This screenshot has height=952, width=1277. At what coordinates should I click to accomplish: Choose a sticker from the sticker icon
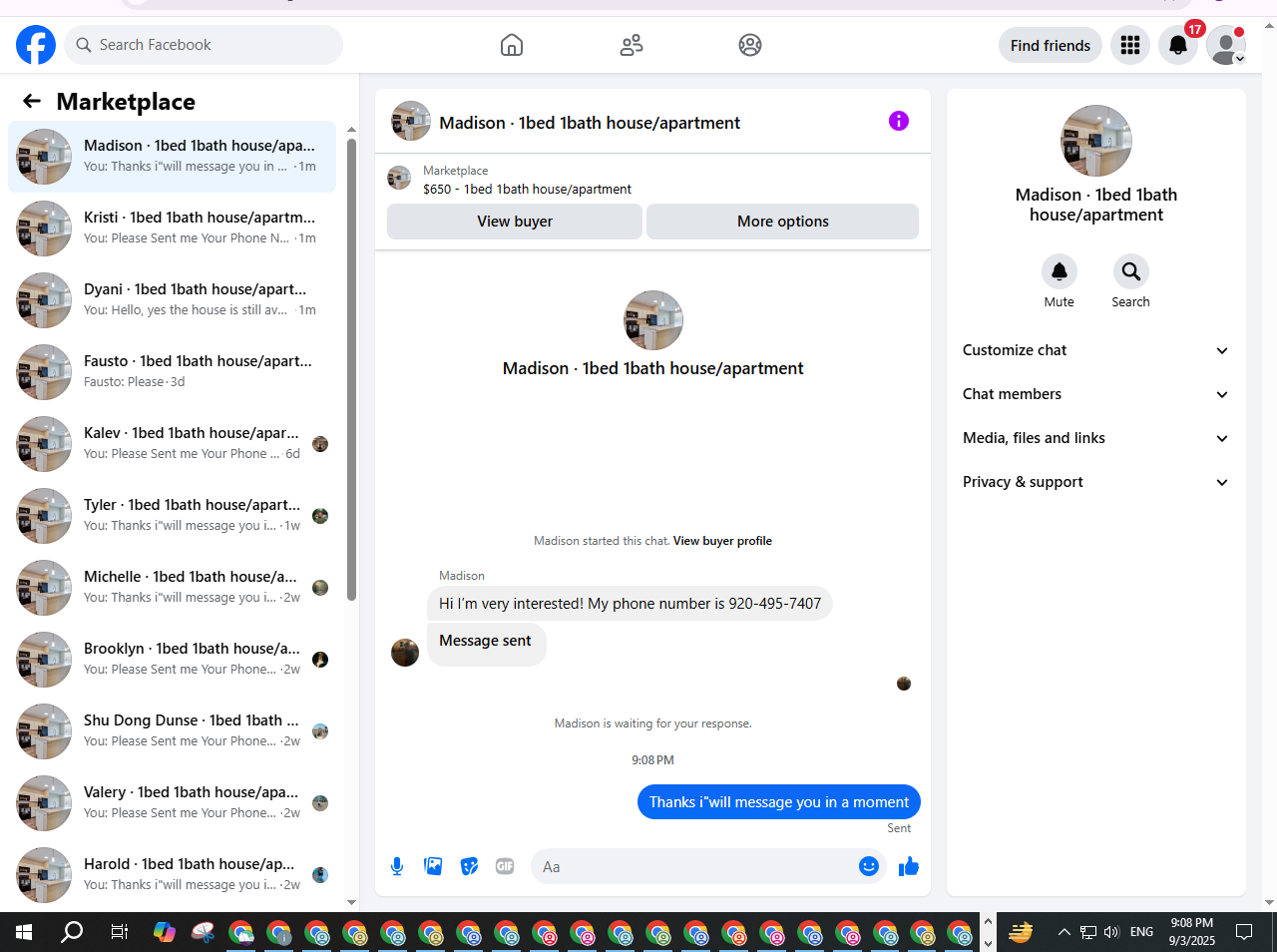click(469, 866)
